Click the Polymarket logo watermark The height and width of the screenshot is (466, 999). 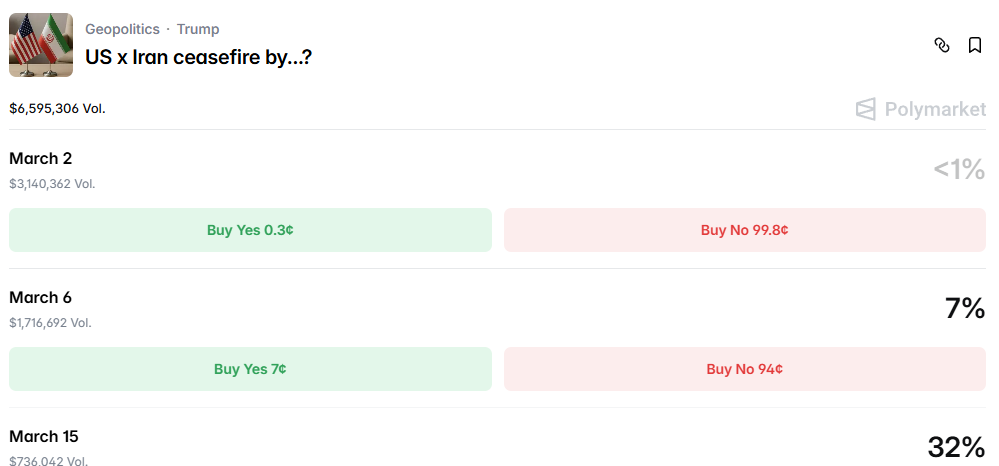coord(921,109)
